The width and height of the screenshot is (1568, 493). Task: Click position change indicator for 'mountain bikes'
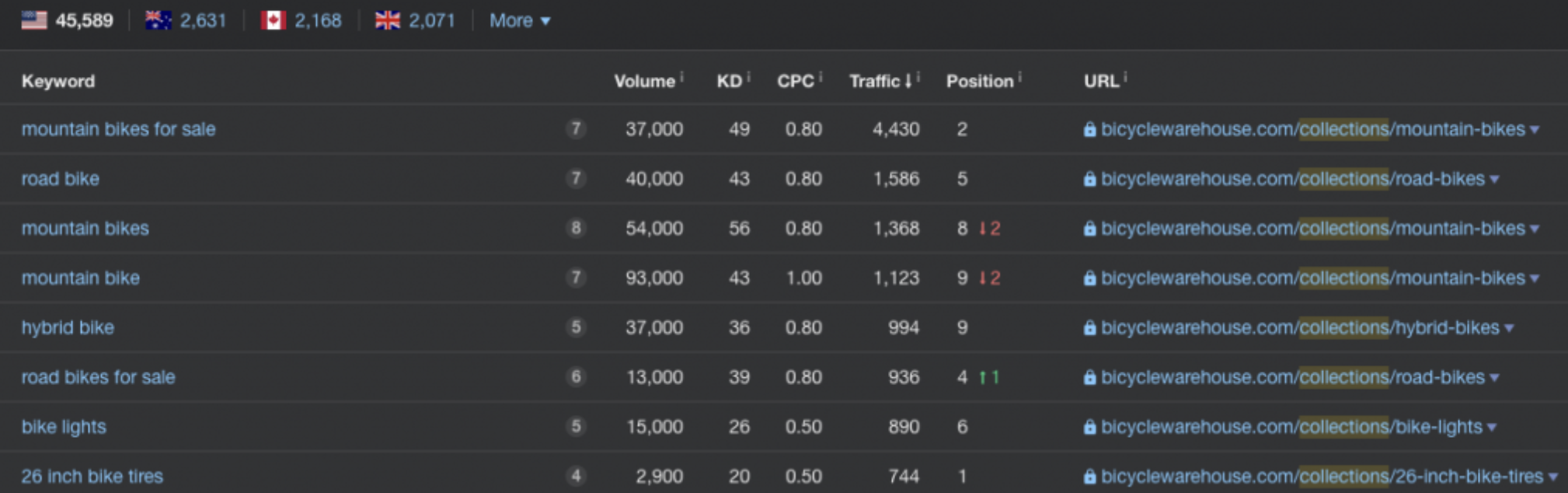(x=989, y=229)
